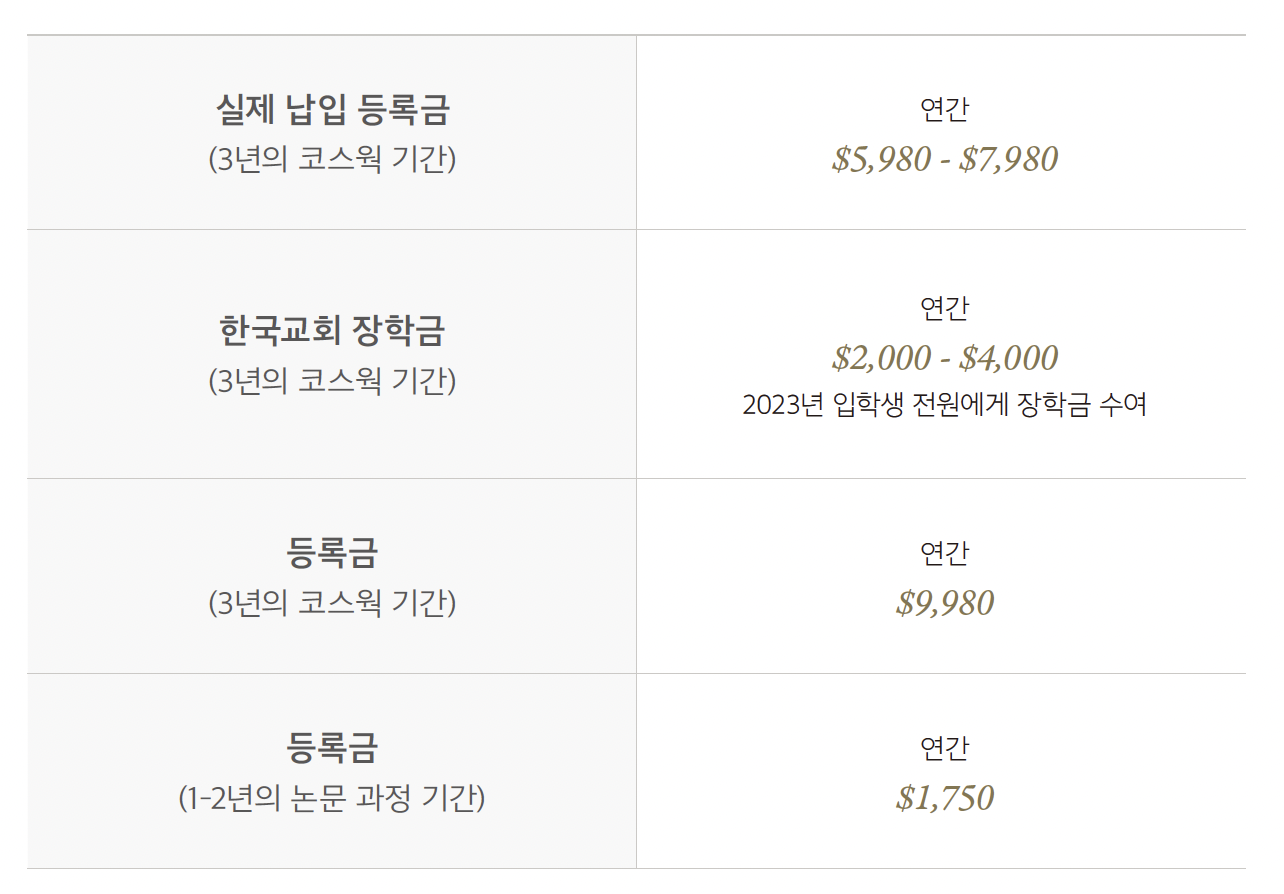Viewport: 1284px width, 894px height.
Task: Click the '2023년 입학생 전원에게 장학금 수여' note
Action: pos(944,405)
